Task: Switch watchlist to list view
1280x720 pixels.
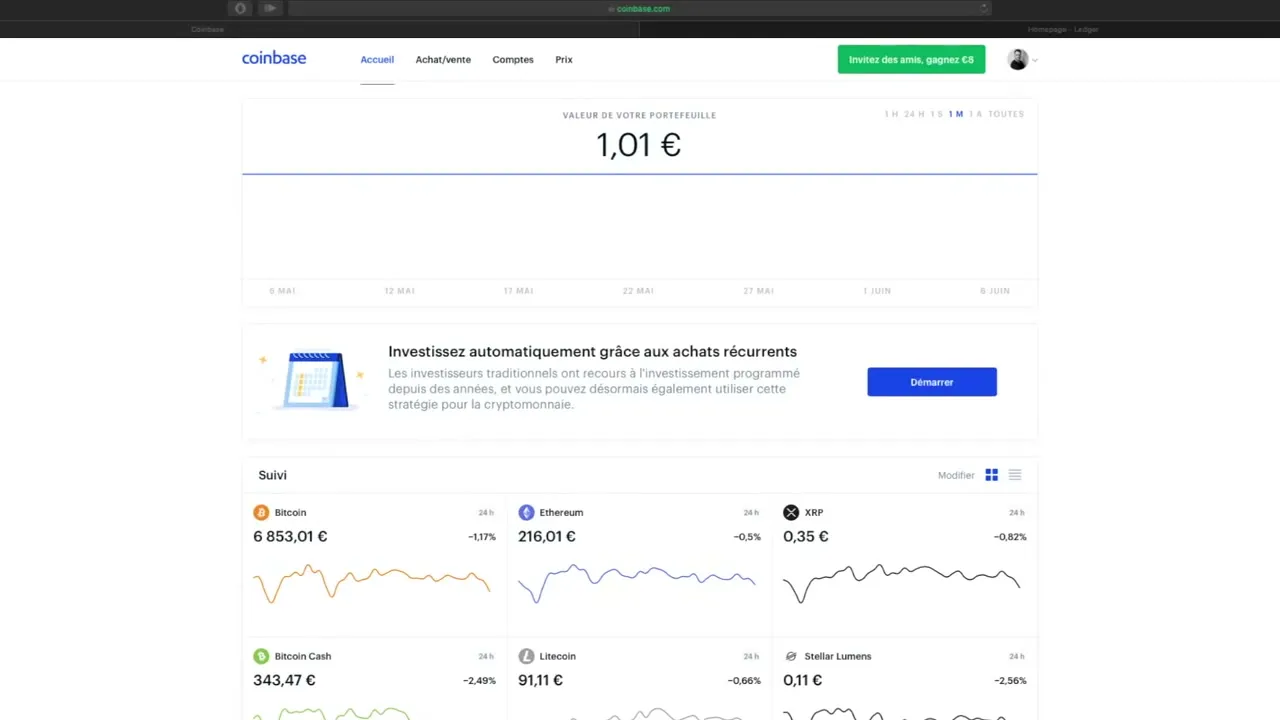Action: click(1015, 475)
